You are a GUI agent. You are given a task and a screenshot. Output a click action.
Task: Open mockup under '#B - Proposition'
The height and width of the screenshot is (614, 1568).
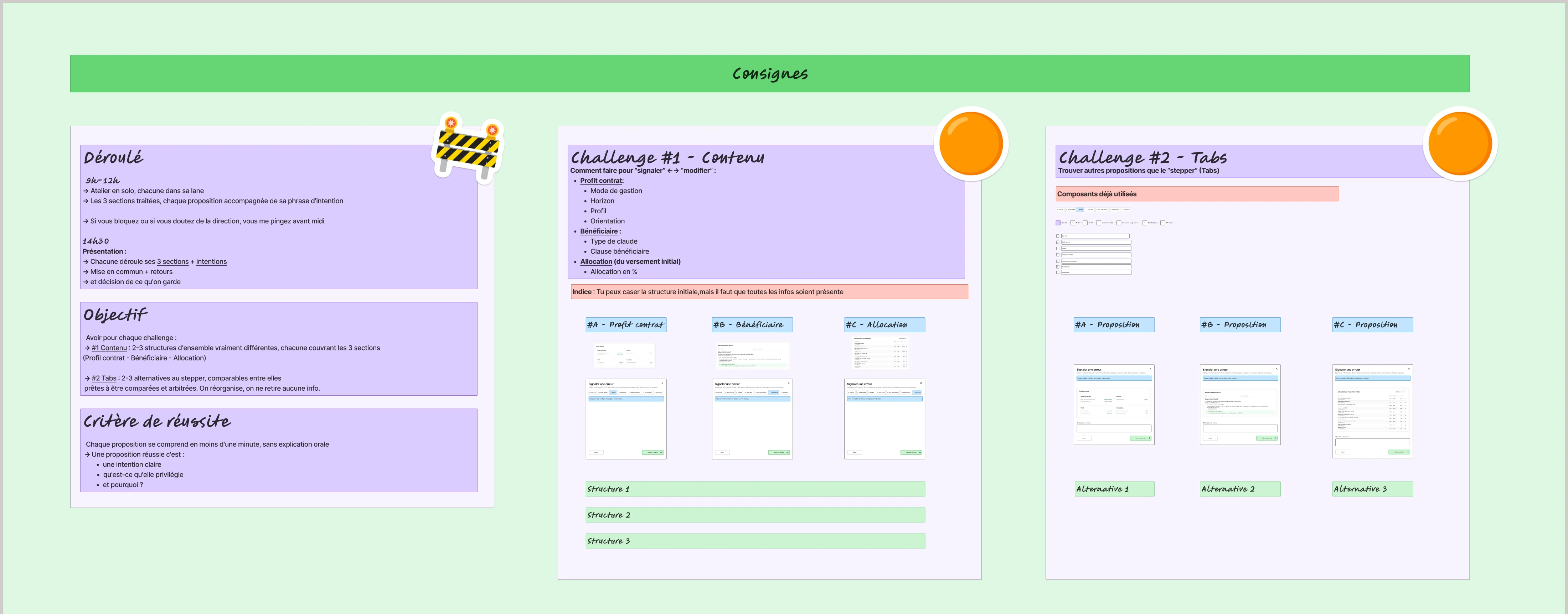point(1240,405)
